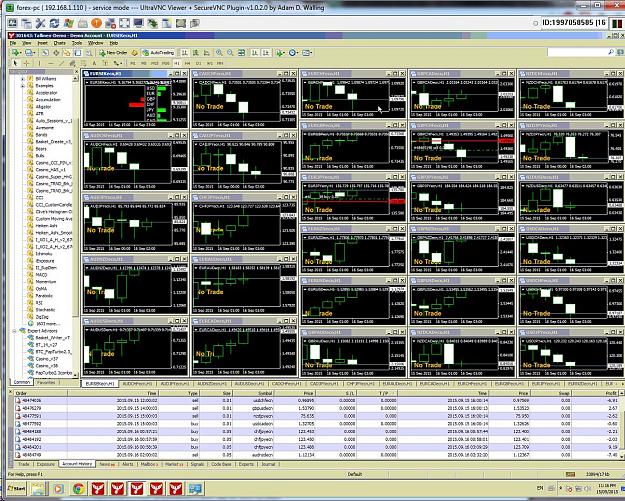Expand the Examples folder

(23, 86)
